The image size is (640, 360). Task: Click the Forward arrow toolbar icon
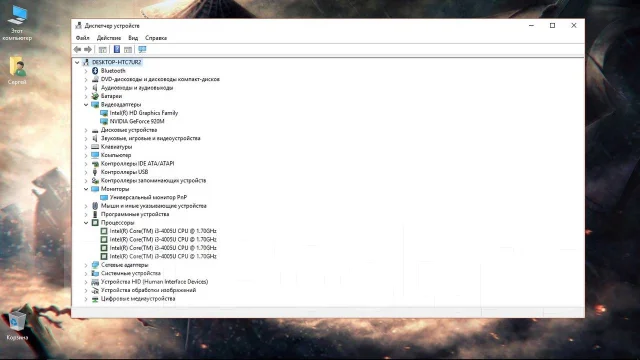pyautogui.click(x=88, y=49)
